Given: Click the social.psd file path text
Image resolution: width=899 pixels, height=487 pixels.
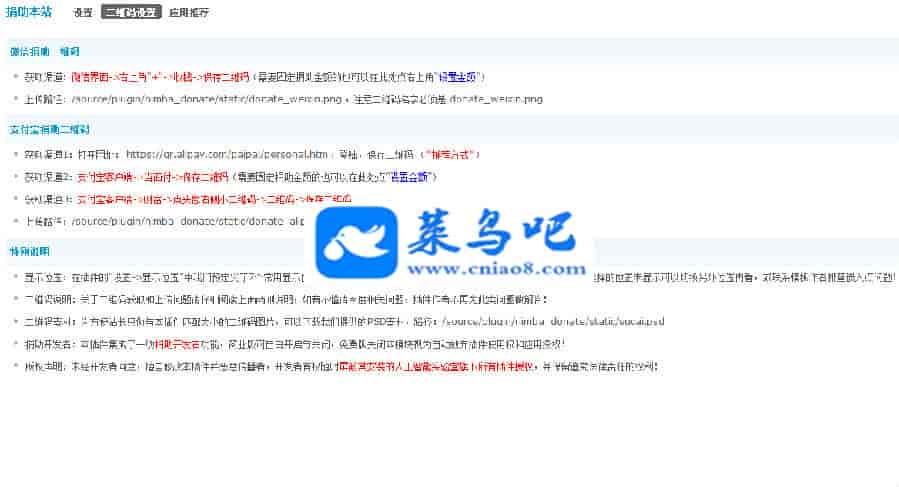Looking at the screenshot, I should click(x=553, y=321).
